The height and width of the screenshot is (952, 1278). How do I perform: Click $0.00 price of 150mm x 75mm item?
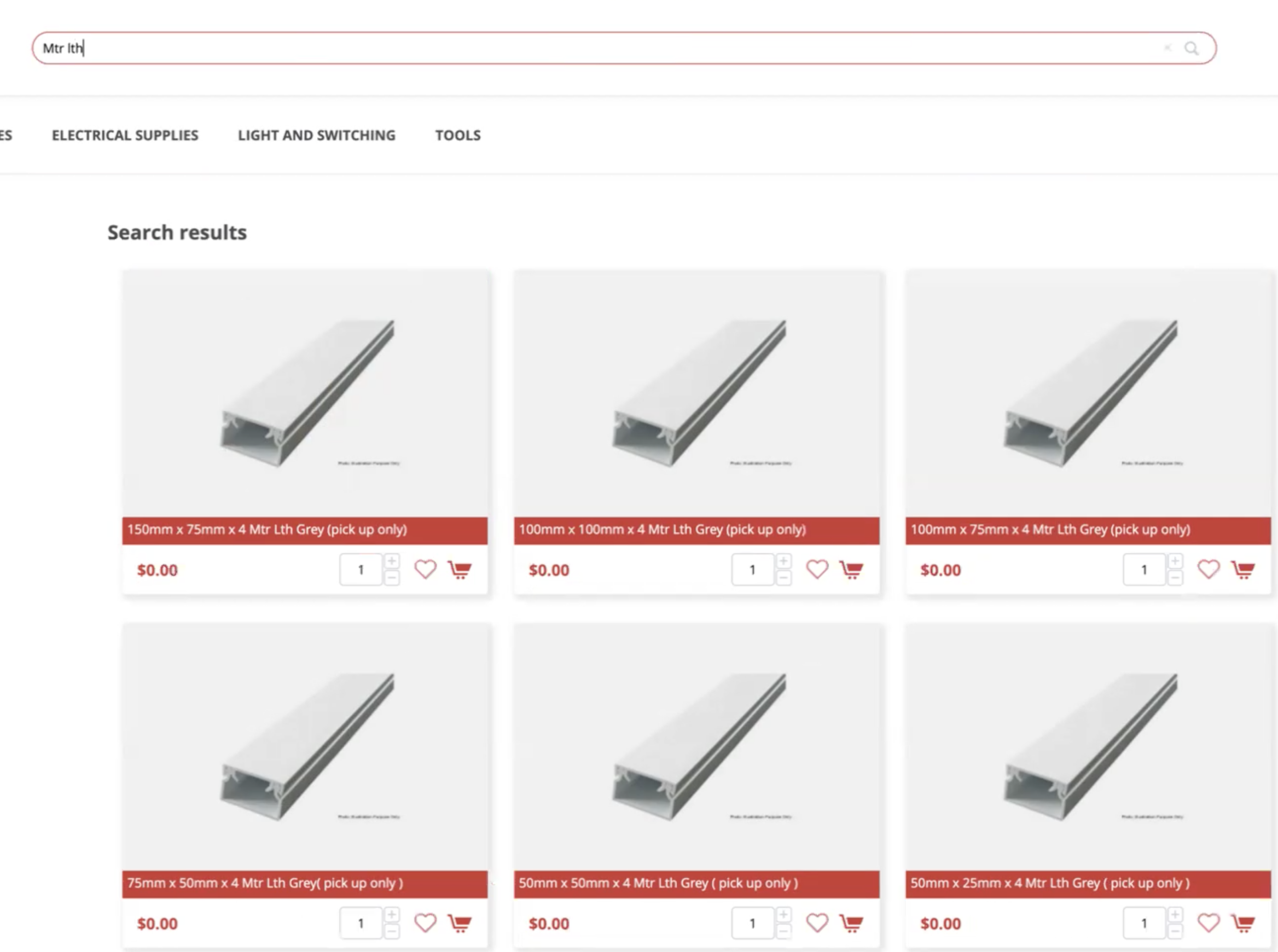(158, 570)
